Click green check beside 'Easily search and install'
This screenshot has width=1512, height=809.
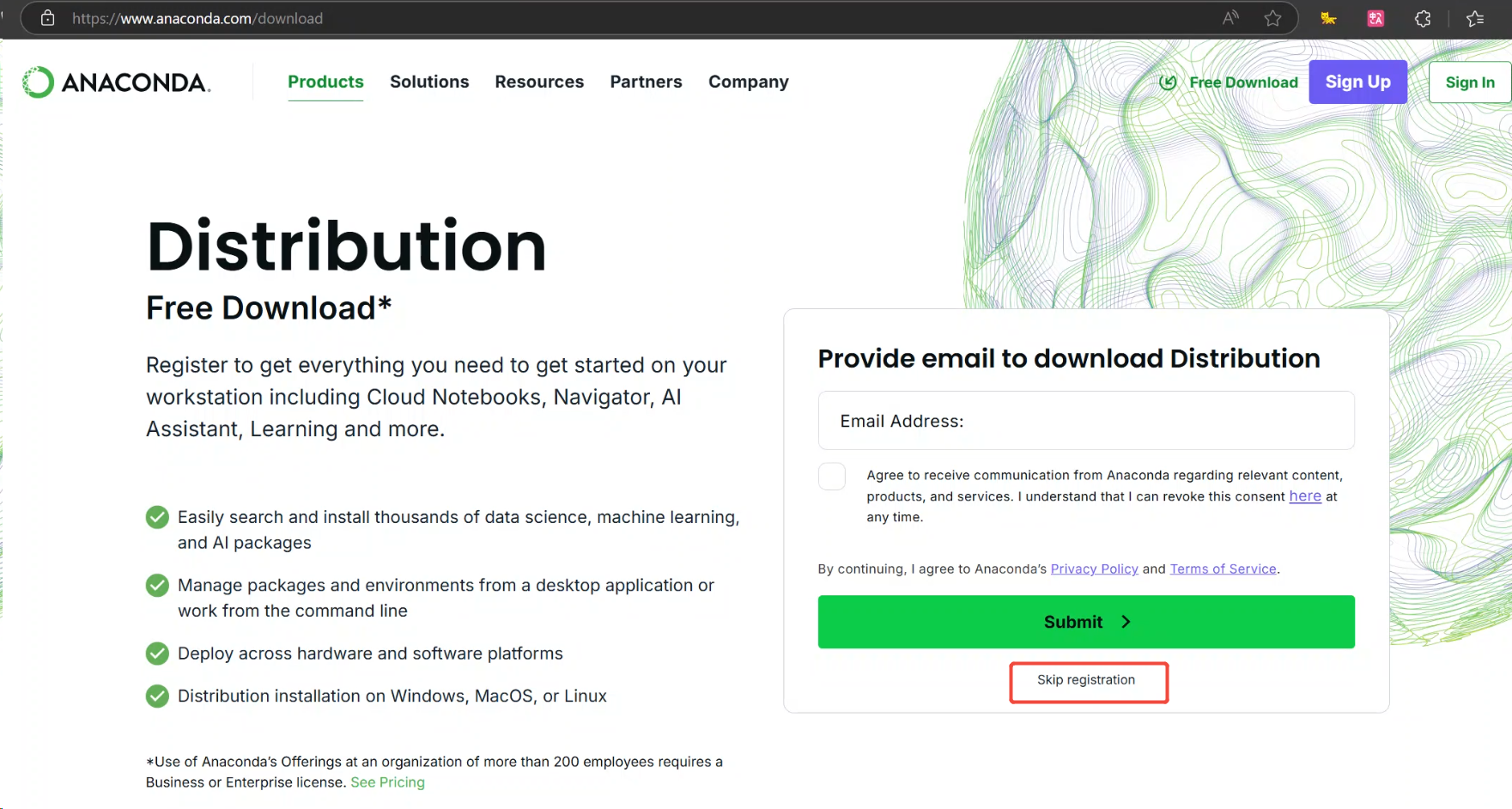157,517
